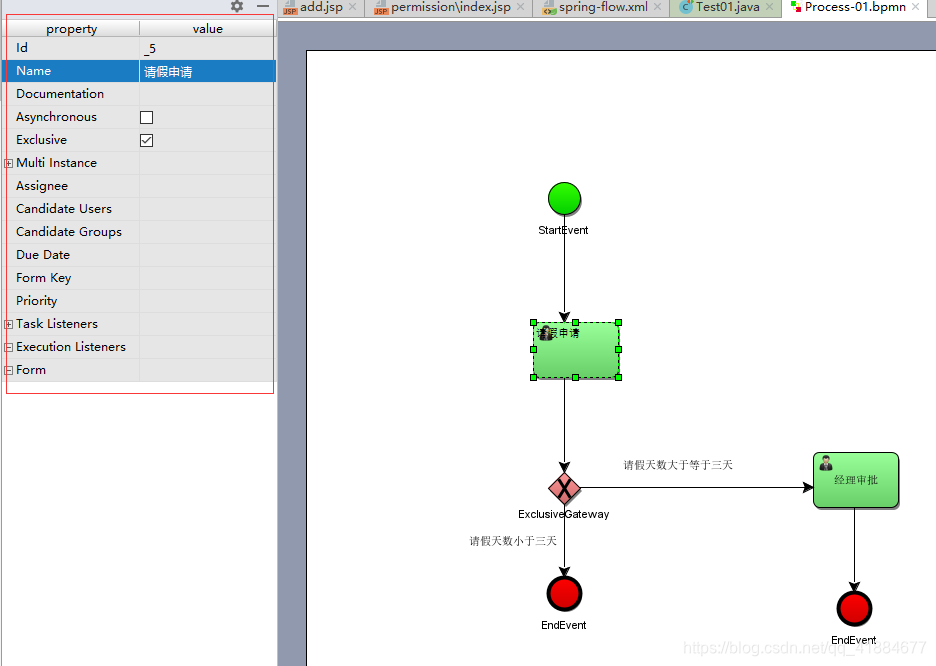This screenshot has height=666, width=936.
Task: Select the 请假天数大于等于三天 flow label
Action: pyautogui.click(x=678, y=465)
